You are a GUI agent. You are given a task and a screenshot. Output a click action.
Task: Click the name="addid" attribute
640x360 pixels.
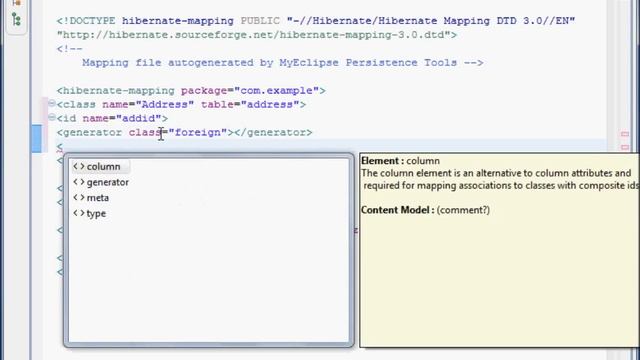122,118
